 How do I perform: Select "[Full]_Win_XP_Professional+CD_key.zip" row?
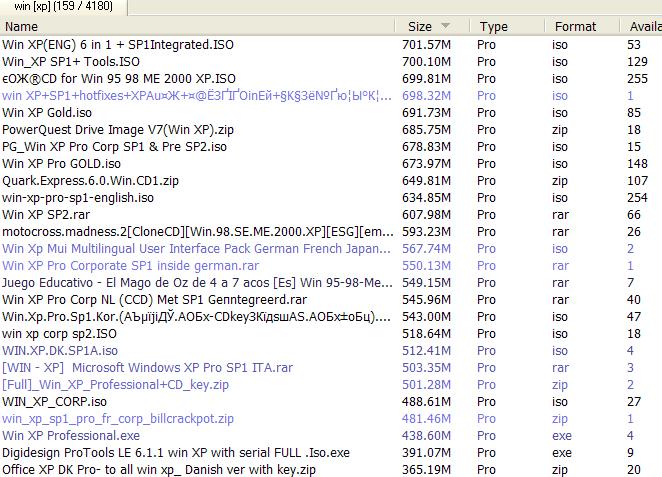[115, 385]
